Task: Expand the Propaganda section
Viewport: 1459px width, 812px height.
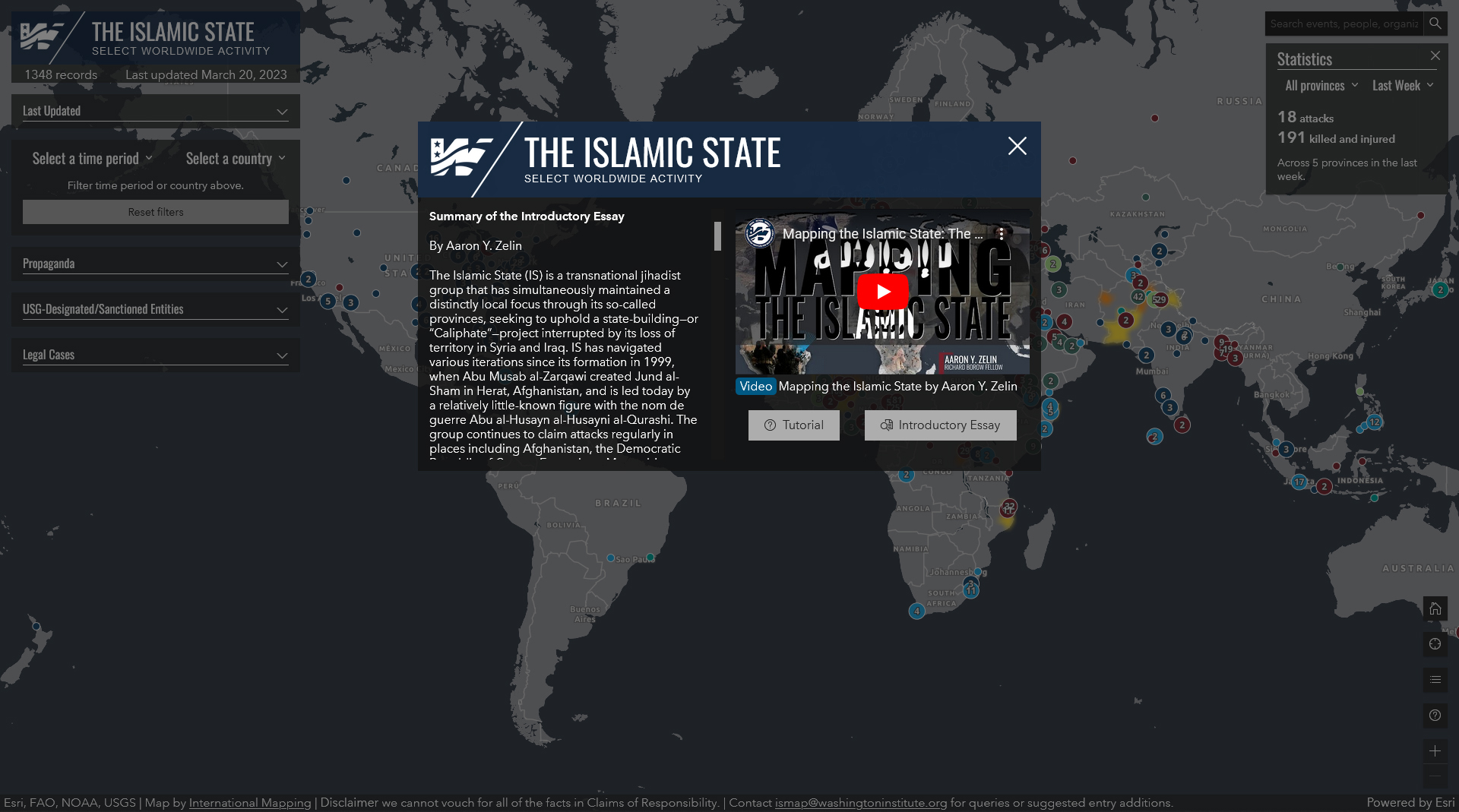Action: pos(156,264)
